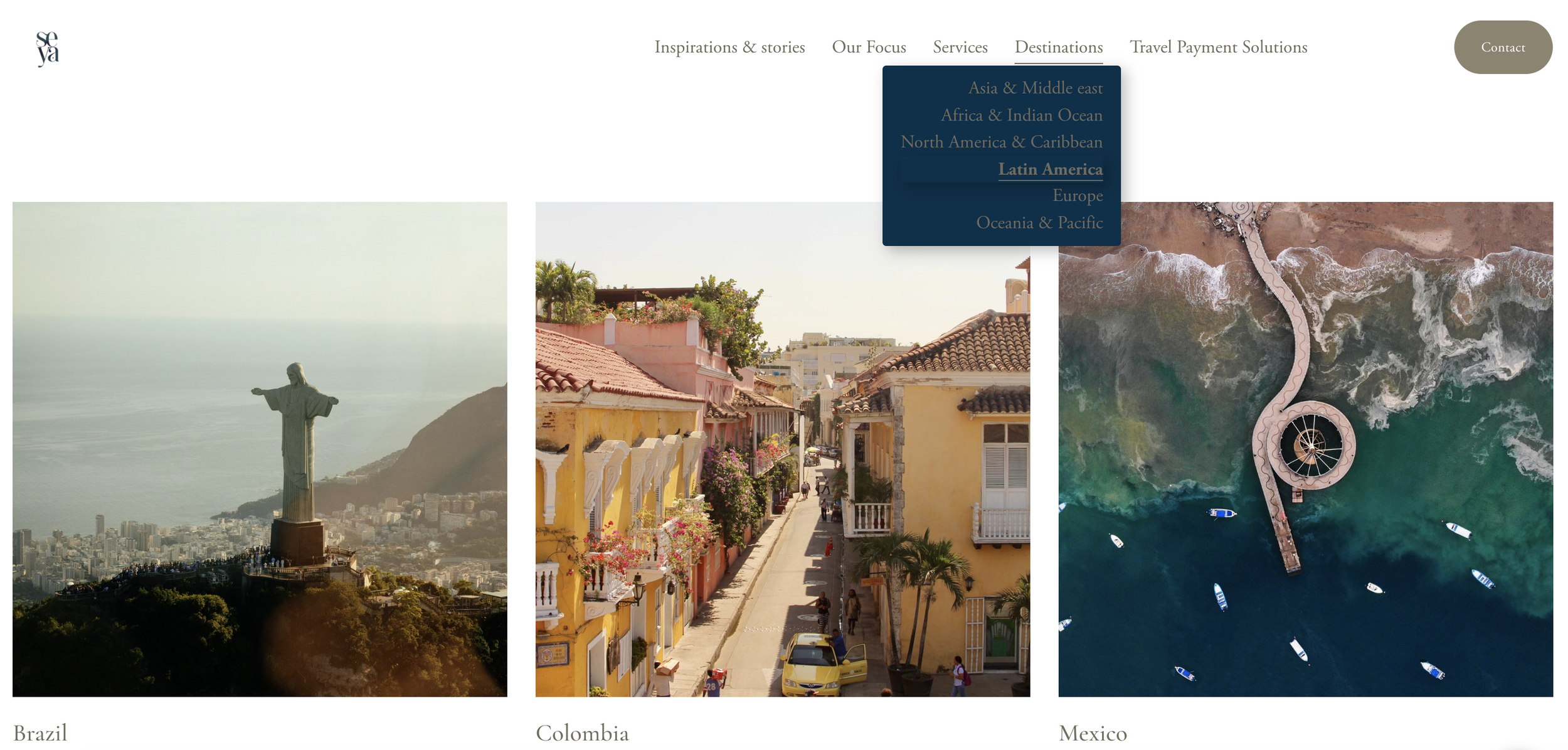The height and width of the screenshot is (750, 1568).
Task: Select North America & Caribbean entry
Action: pyautogui.click(x=1001, y=142)
